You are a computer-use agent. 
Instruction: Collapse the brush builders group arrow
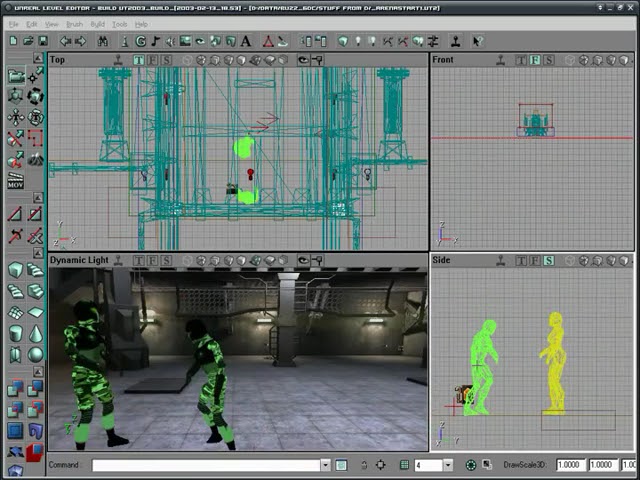[x=38, y=253]
